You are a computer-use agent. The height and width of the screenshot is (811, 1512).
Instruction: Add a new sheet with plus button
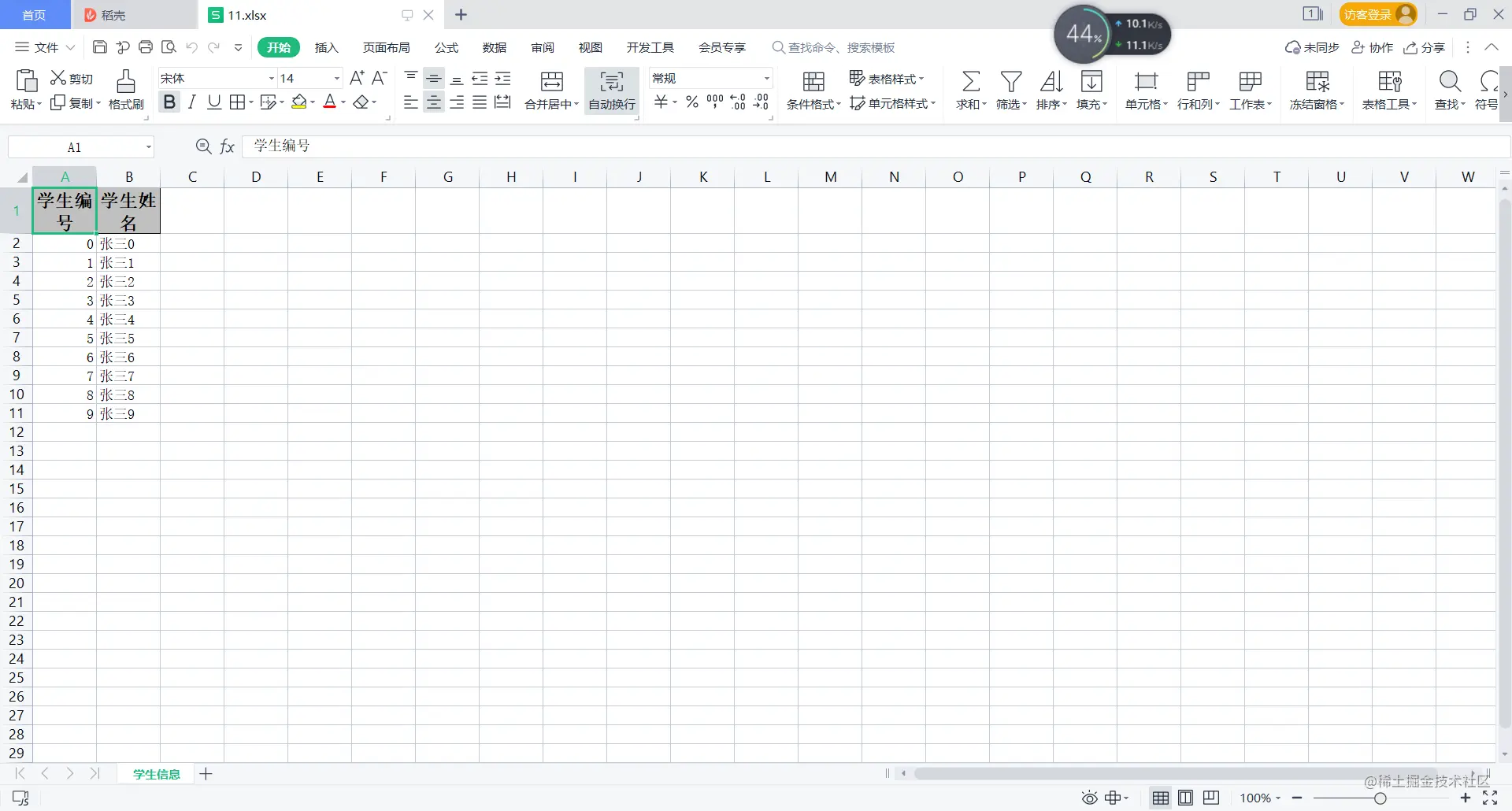[206, 774]
